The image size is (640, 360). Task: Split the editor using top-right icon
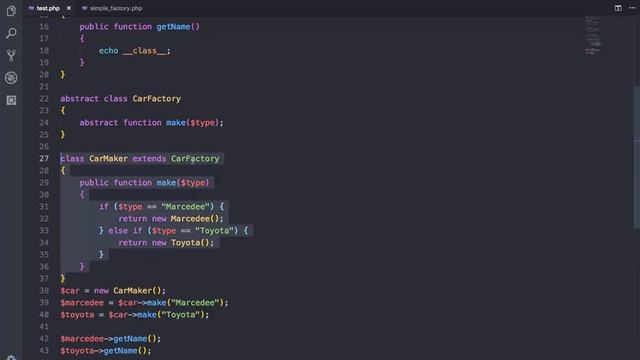(618, 8)
